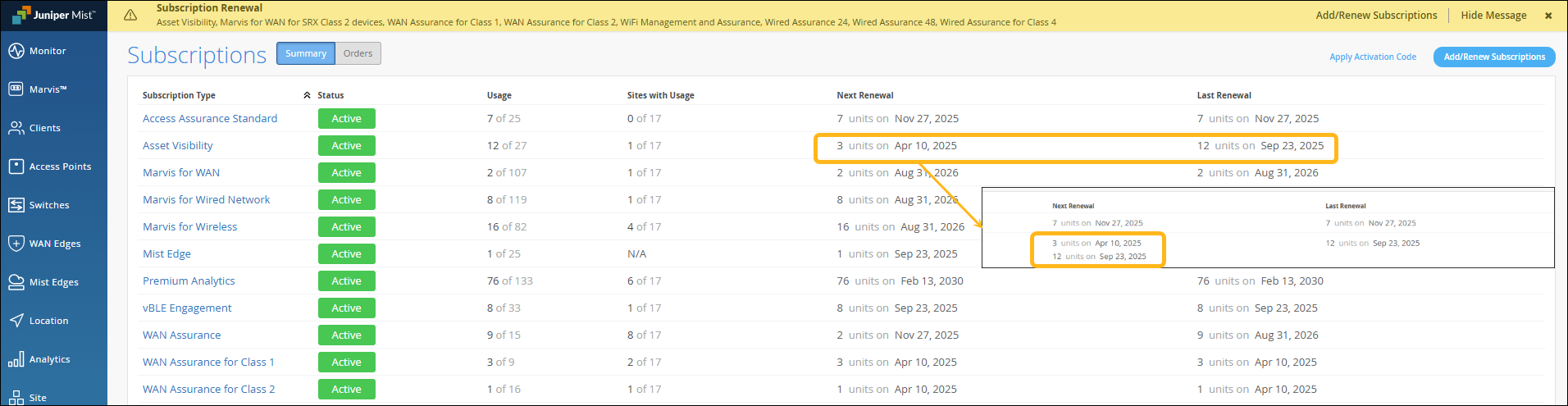1568x406 pixels.
Task: Go to Switches in the sidebar
Action: (x=16, y=205)
